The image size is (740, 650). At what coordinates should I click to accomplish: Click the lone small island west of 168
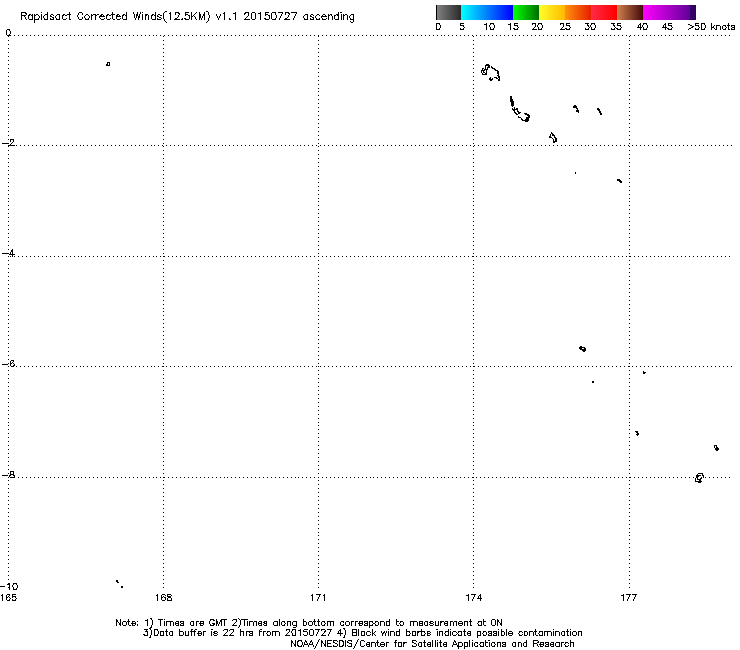point(108,64)
